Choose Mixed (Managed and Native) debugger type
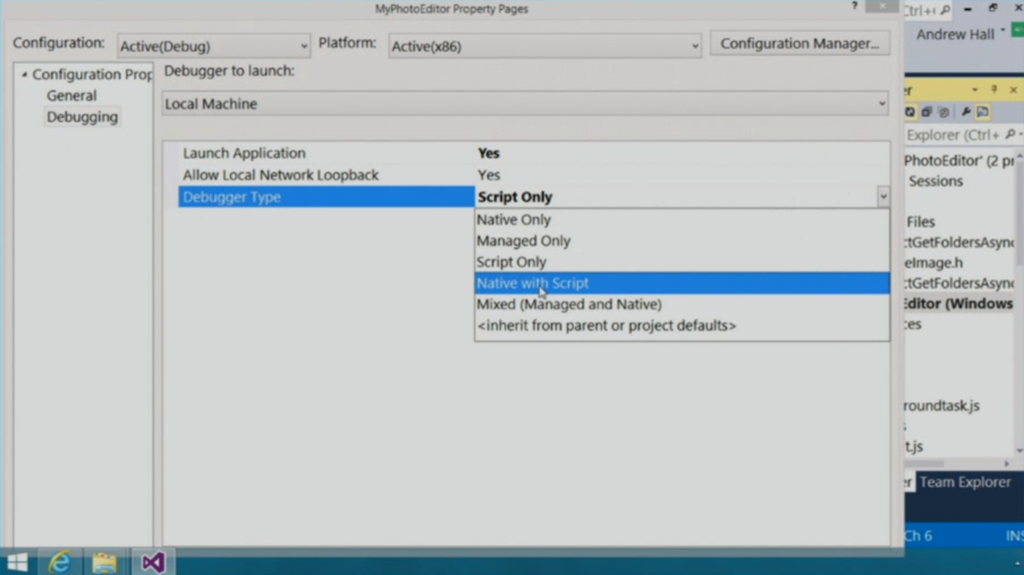Viewport: 1024px width, 575px height. tap(682, 304)
